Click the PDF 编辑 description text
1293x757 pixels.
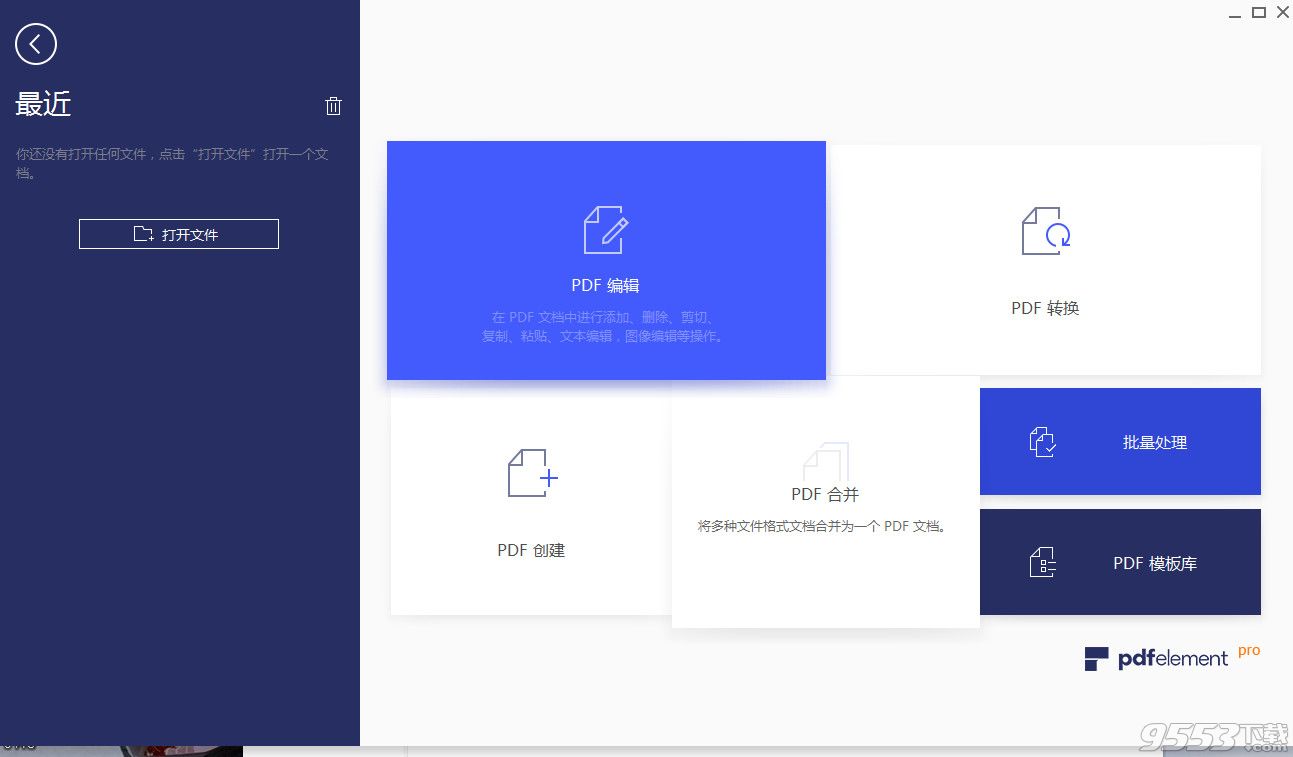point(605,327)
